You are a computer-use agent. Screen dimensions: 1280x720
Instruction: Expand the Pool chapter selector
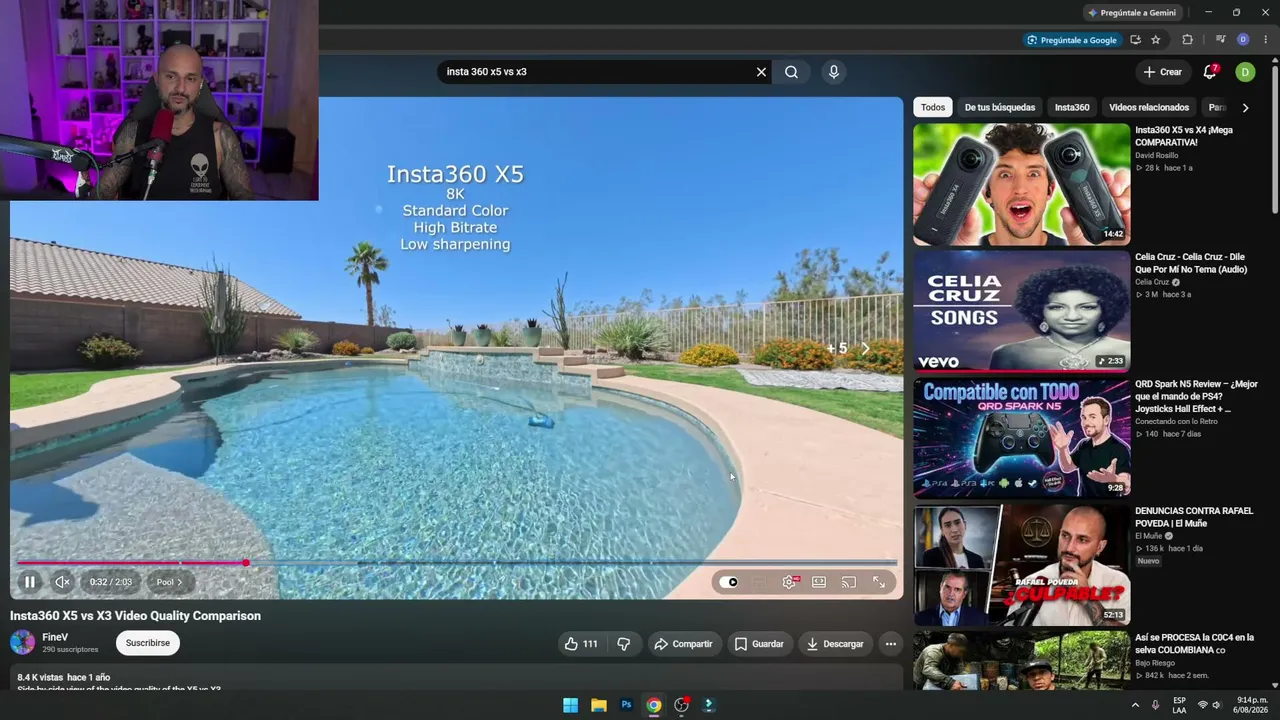pos(169,582)
